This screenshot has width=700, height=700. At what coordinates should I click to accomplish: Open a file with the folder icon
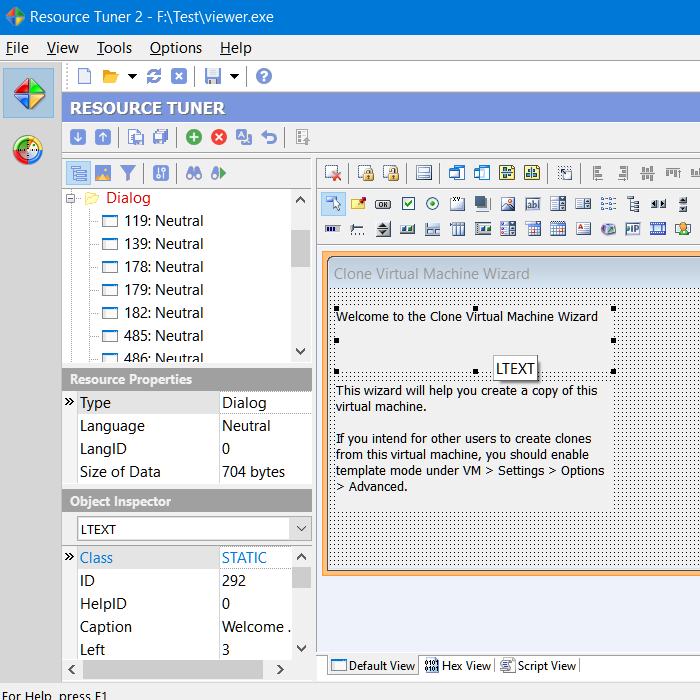[110, 76]
